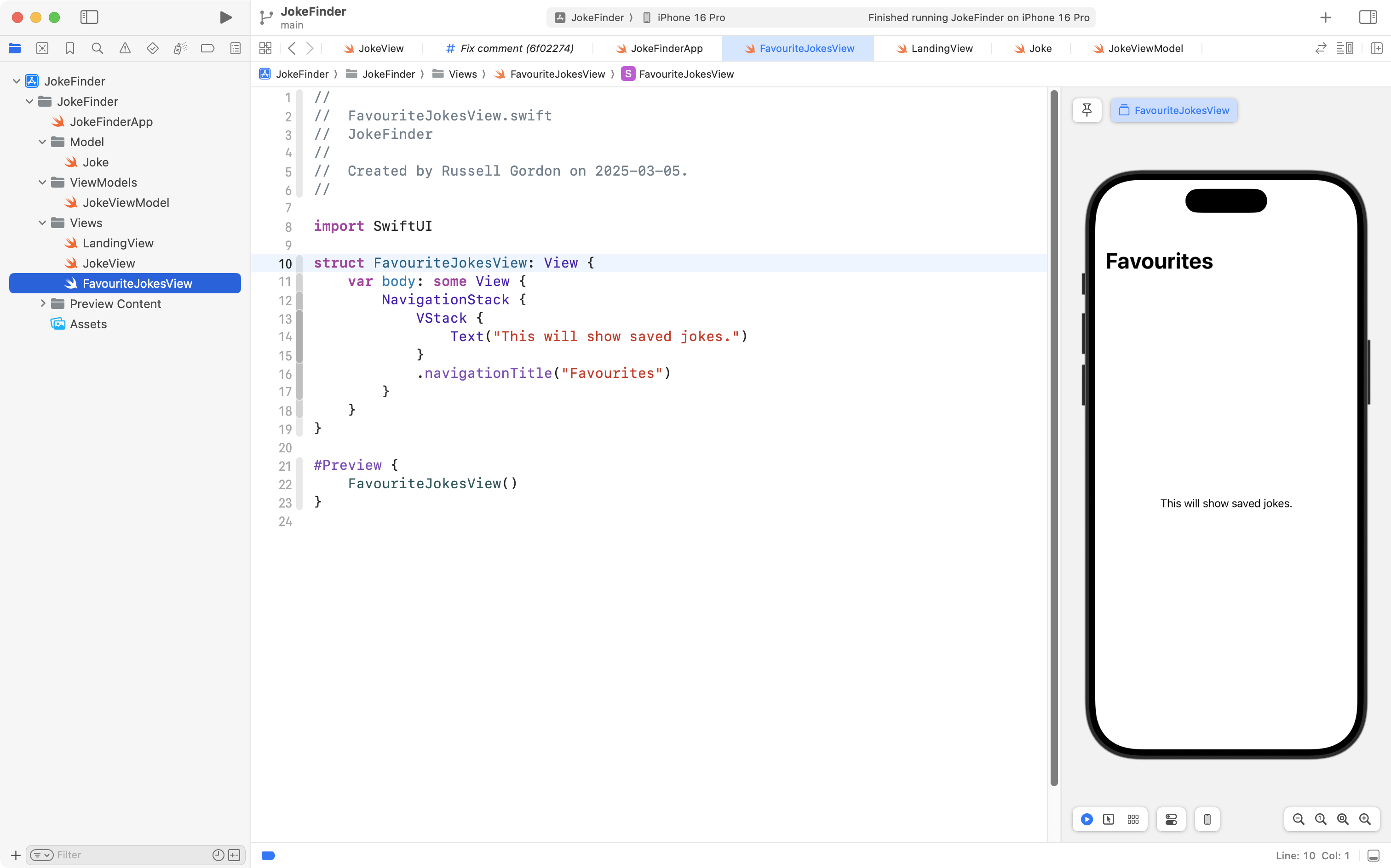Open preview Device Settings icon

click(1171, 819)
